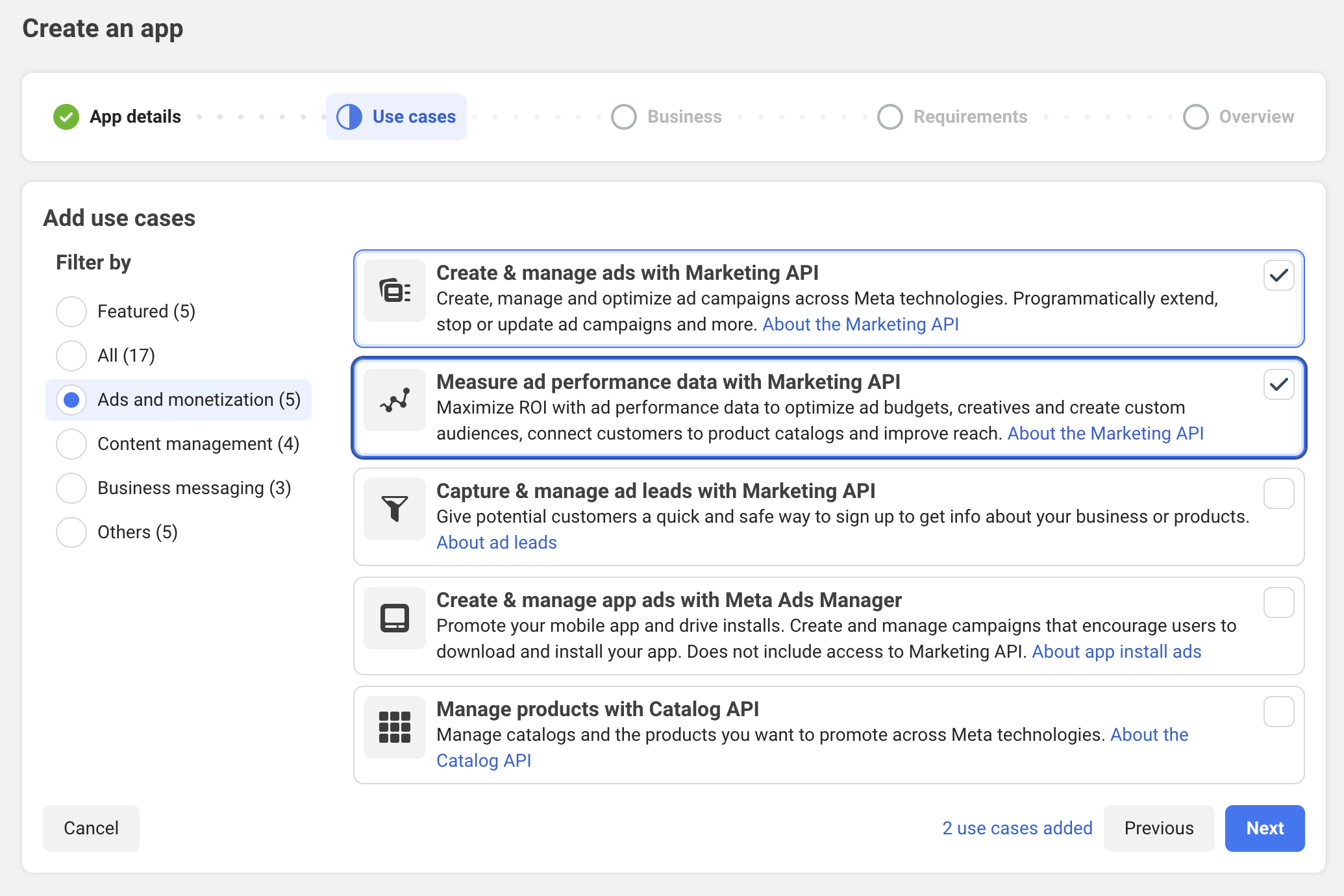1344x896 pixels.
Task: Click the green App details checkmark icon
Action: (66, 117)
